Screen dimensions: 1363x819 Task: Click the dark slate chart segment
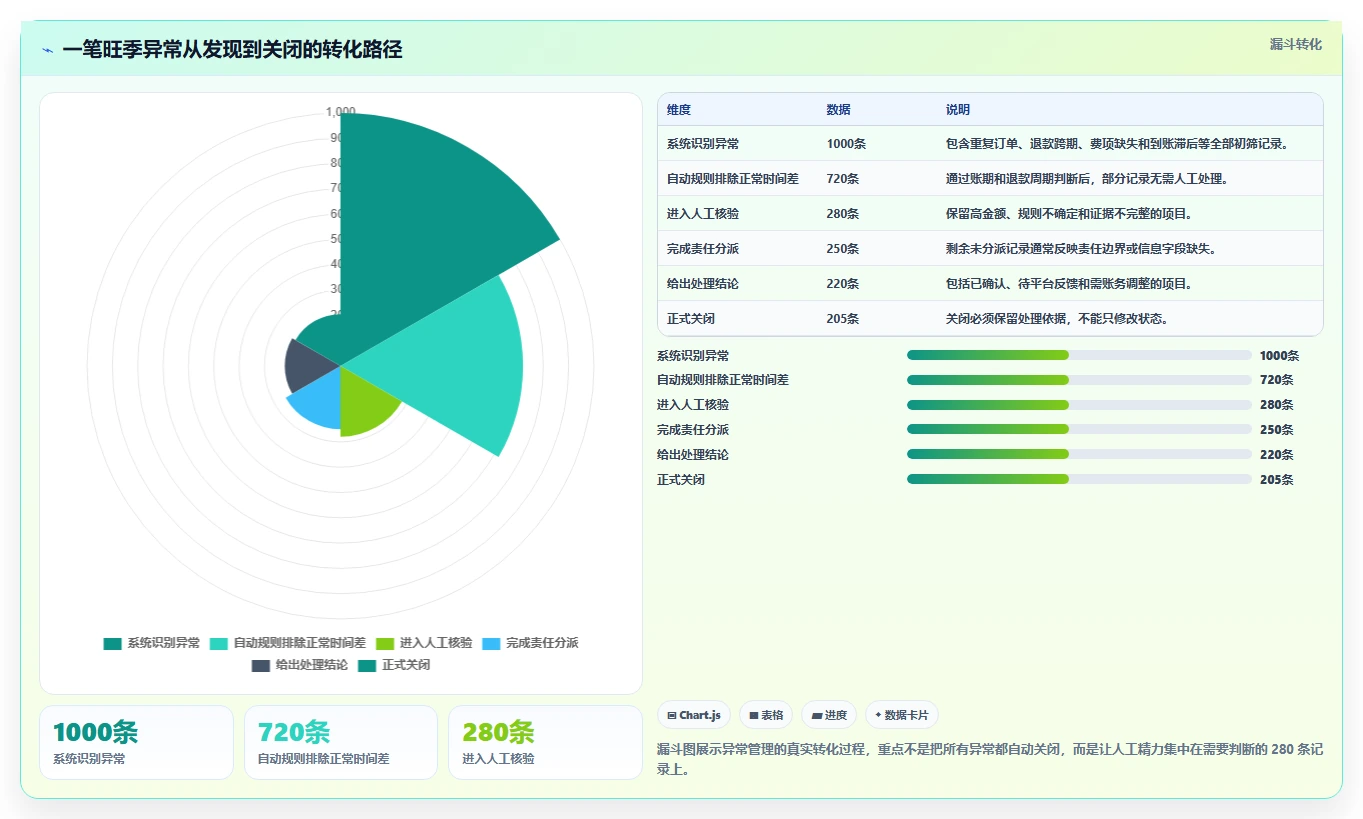point(310,365)
